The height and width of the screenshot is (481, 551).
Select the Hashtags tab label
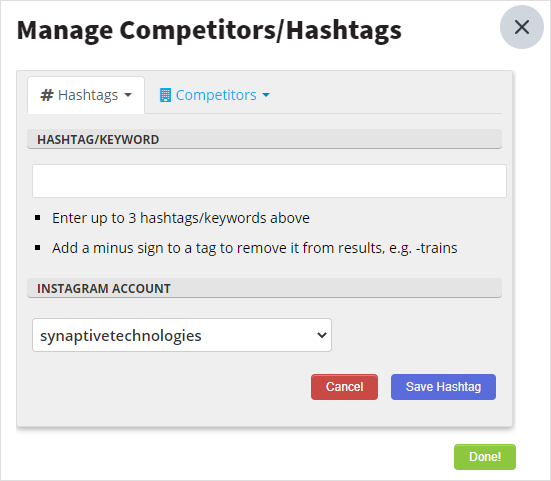tap(88, 95)
